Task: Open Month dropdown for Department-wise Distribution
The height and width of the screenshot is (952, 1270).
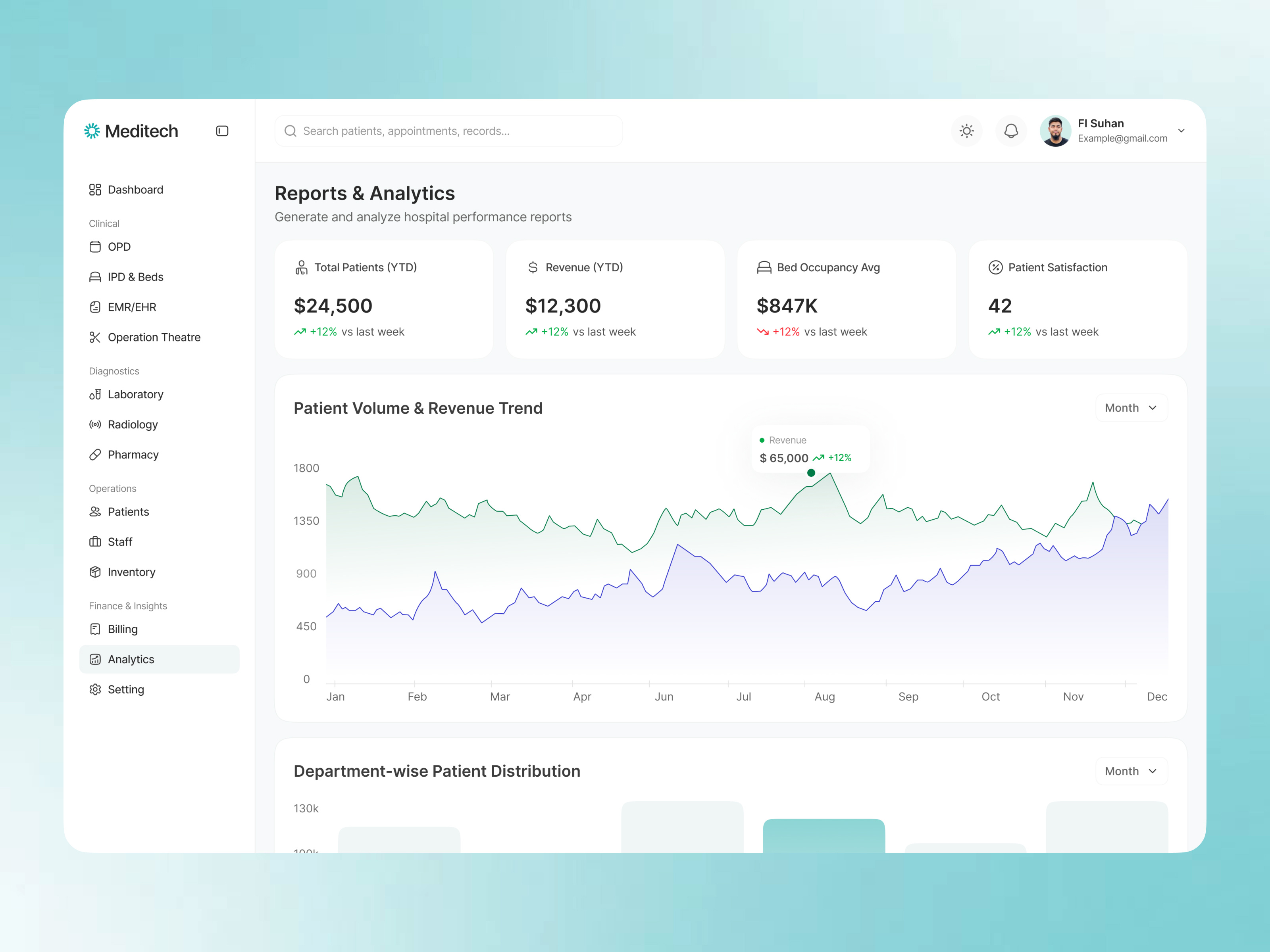Action: [1131, 771]
